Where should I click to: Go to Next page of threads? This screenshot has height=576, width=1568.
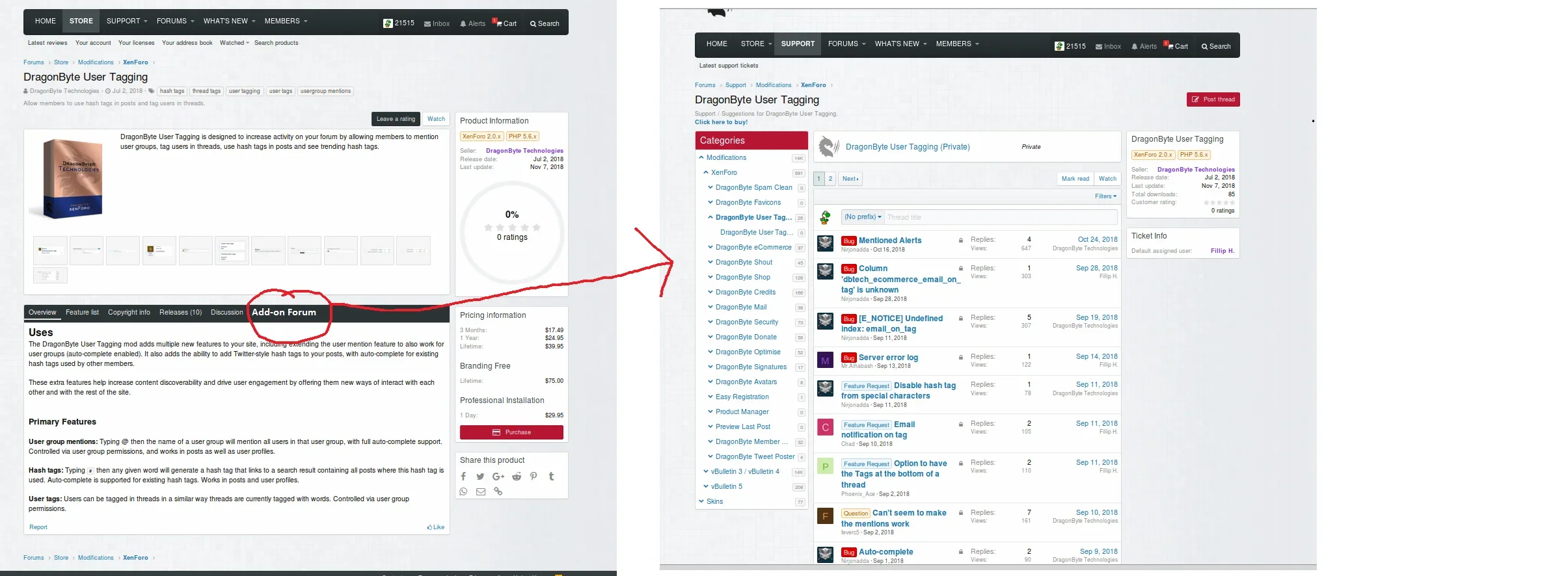850,179
